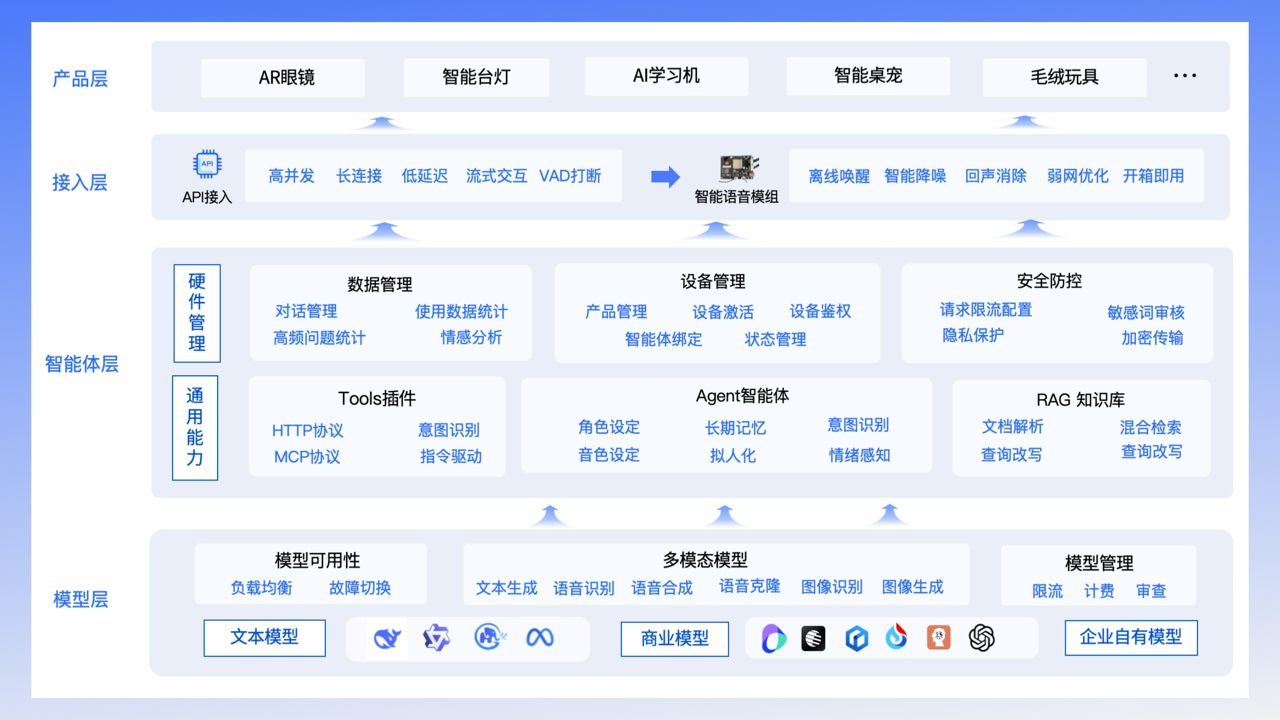Select the VAD打断 feature text
This screenshot has width=1280, height=720.
click(x=570, y=176)
